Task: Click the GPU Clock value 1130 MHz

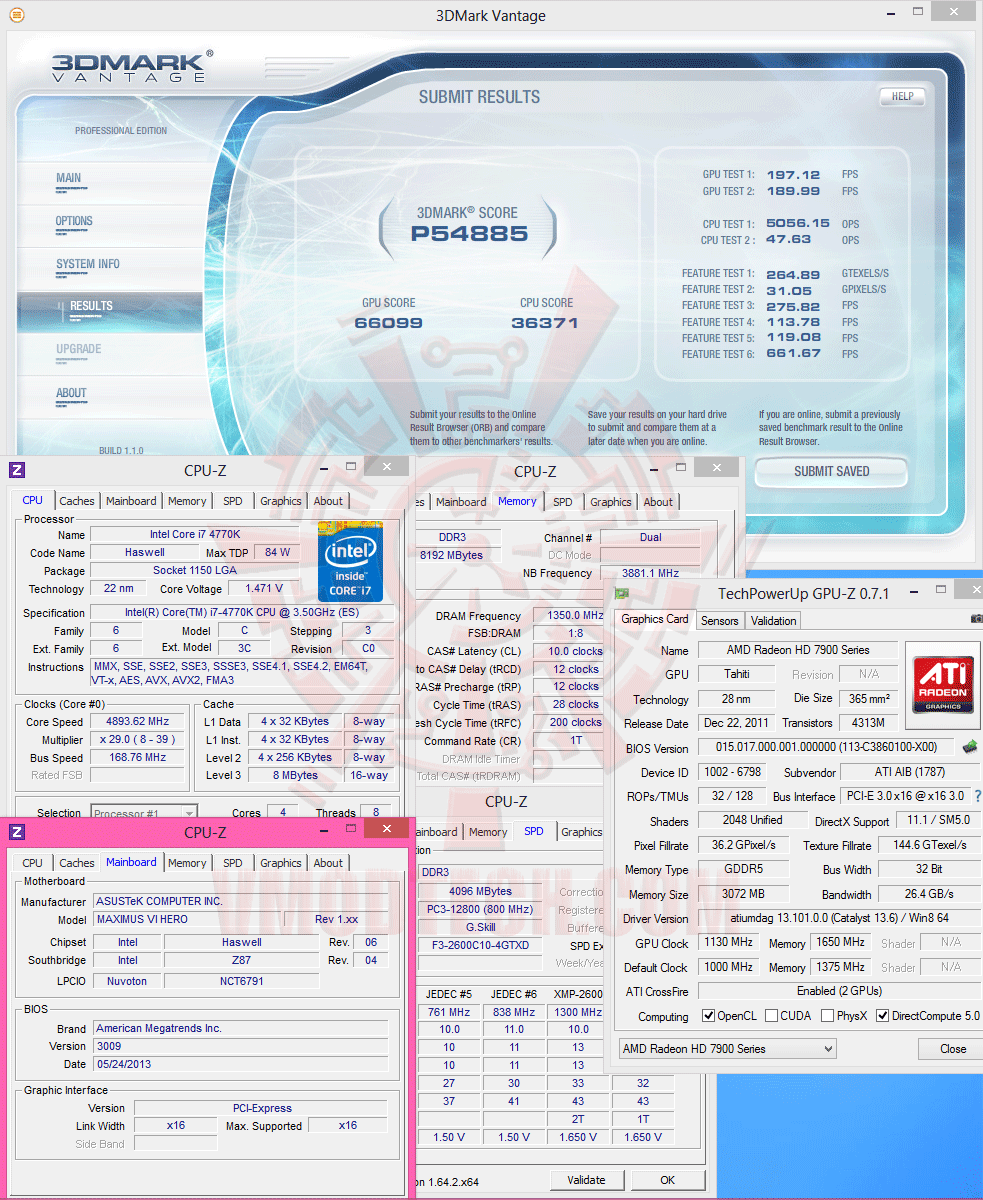Action: pos(727,943)
